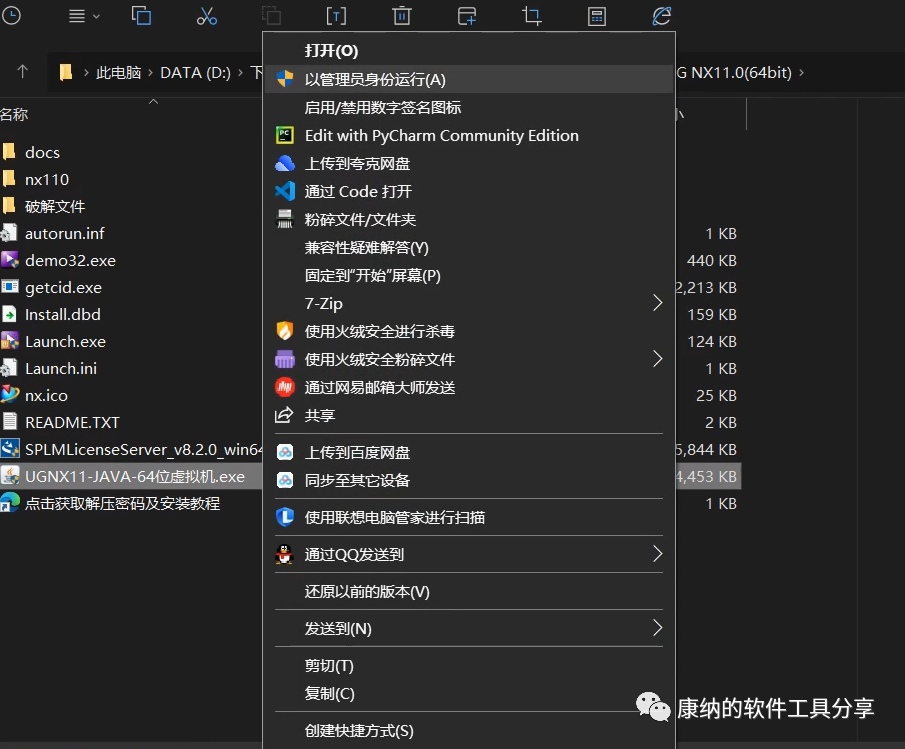This screenshot has width=905, height=749.
Task: Select 还原以前的版本(V)
Action: pos(469,591)
